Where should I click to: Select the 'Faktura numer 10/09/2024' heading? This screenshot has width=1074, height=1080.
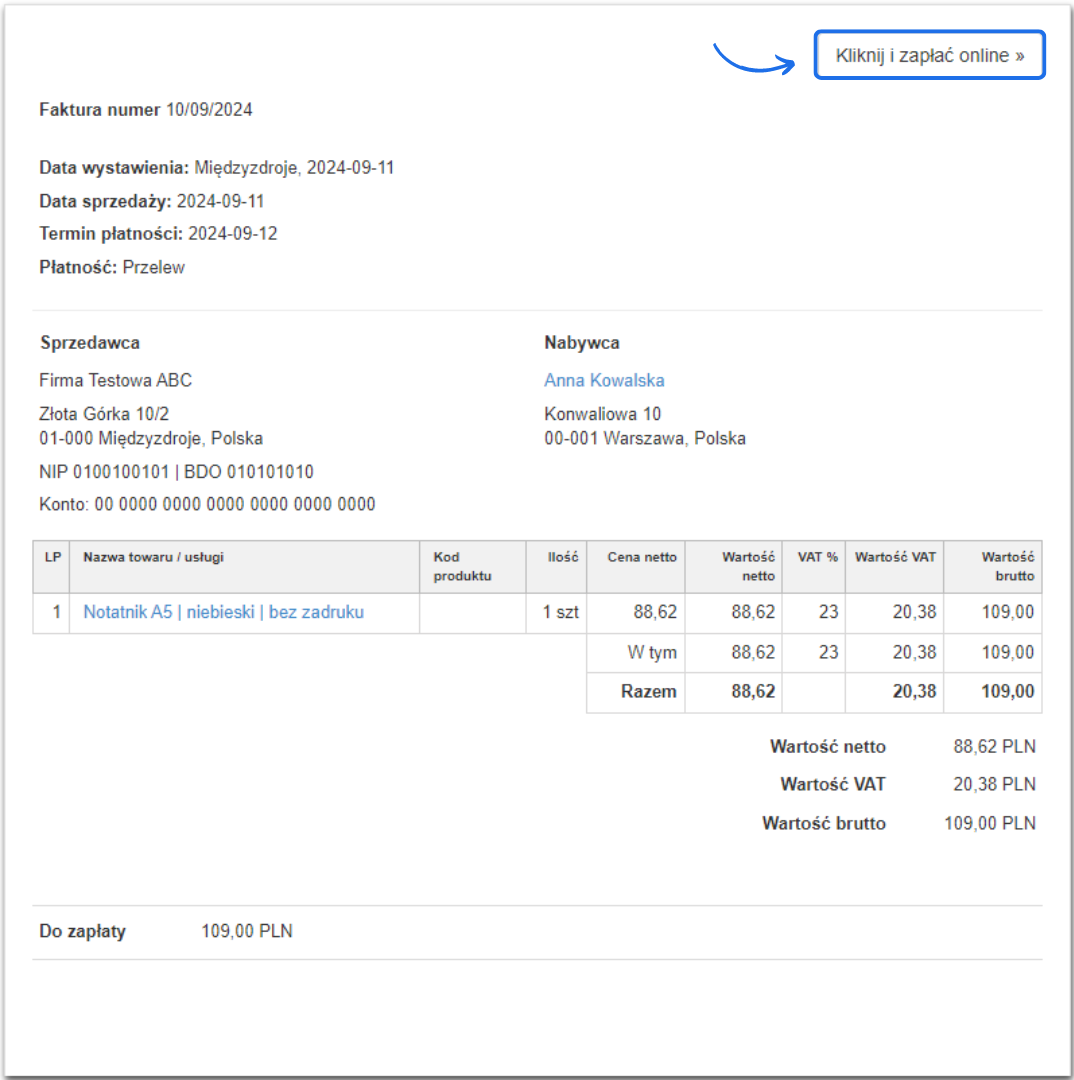click(x=146, y=110)
